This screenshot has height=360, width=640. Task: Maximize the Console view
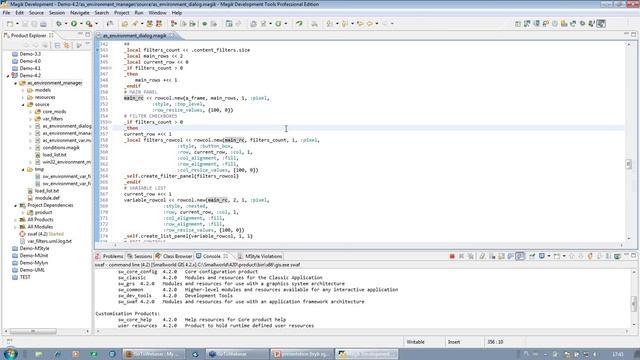633,256
